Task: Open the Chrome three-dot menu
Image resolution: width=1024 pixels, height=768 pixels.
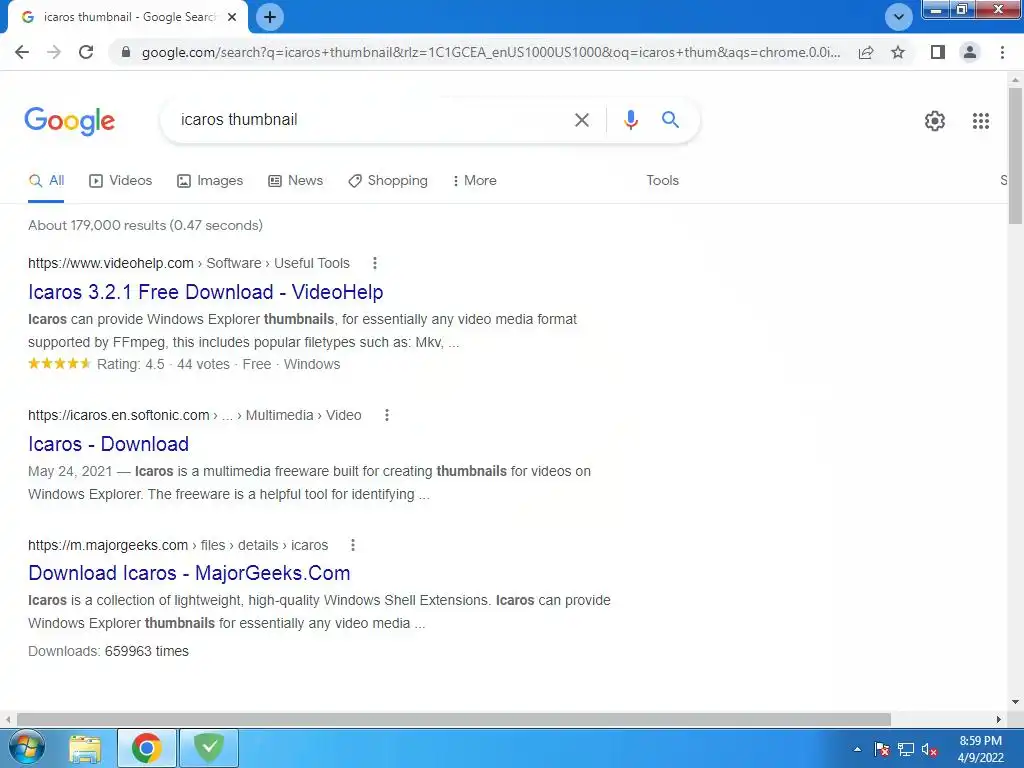Action: 1002,52
